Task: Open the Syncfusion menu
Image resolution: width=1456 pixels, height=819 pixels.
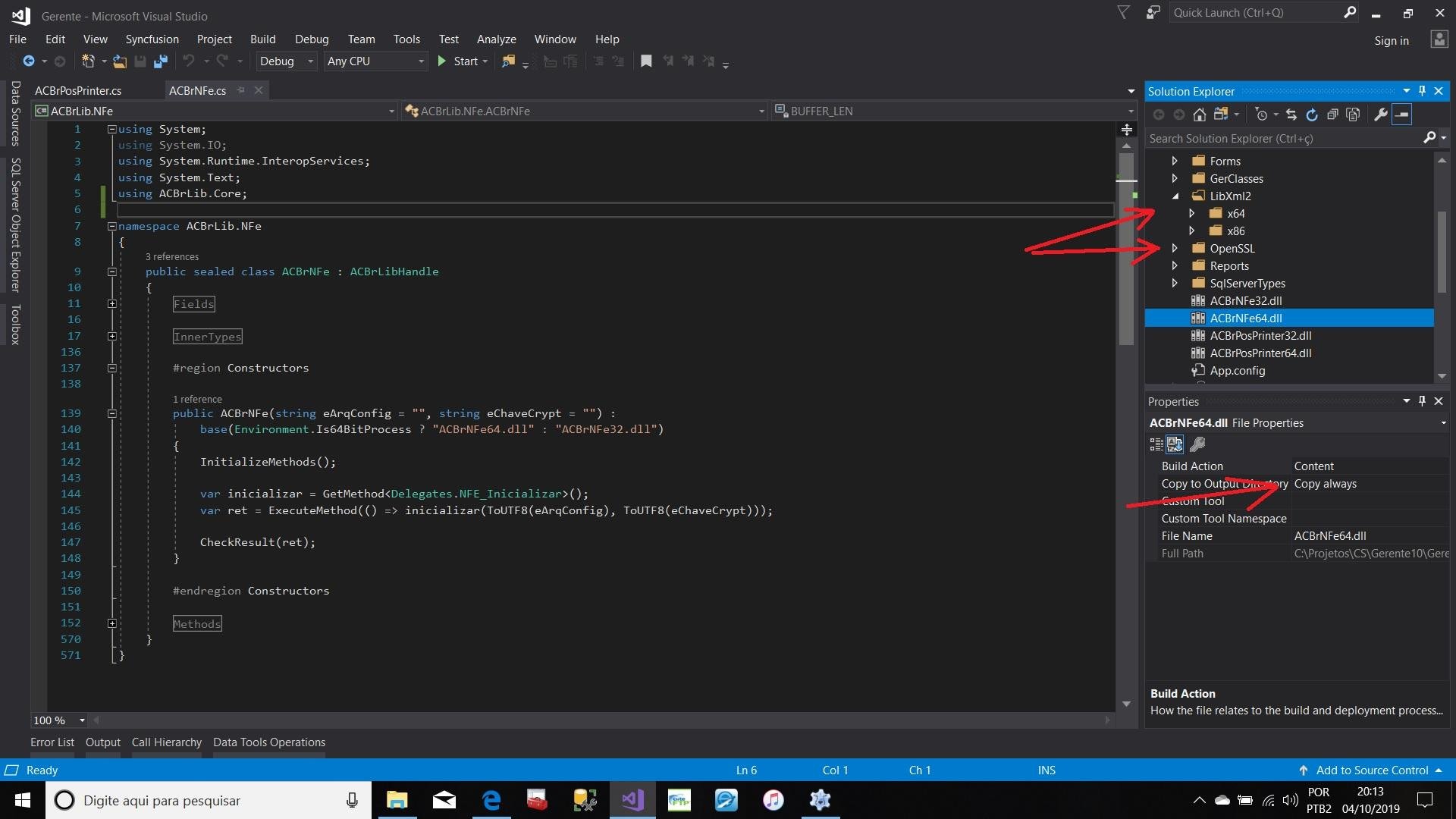Action: pyautogui.click(x=152, y=39)
